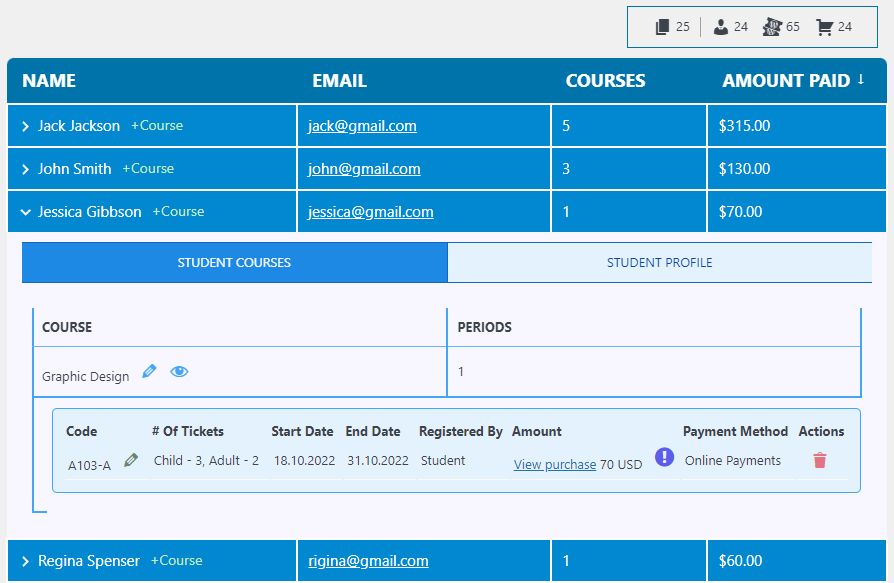Collapse the Jessica Gibbson row
Viewport: 894px width, 583px height.
coord(25,212)
